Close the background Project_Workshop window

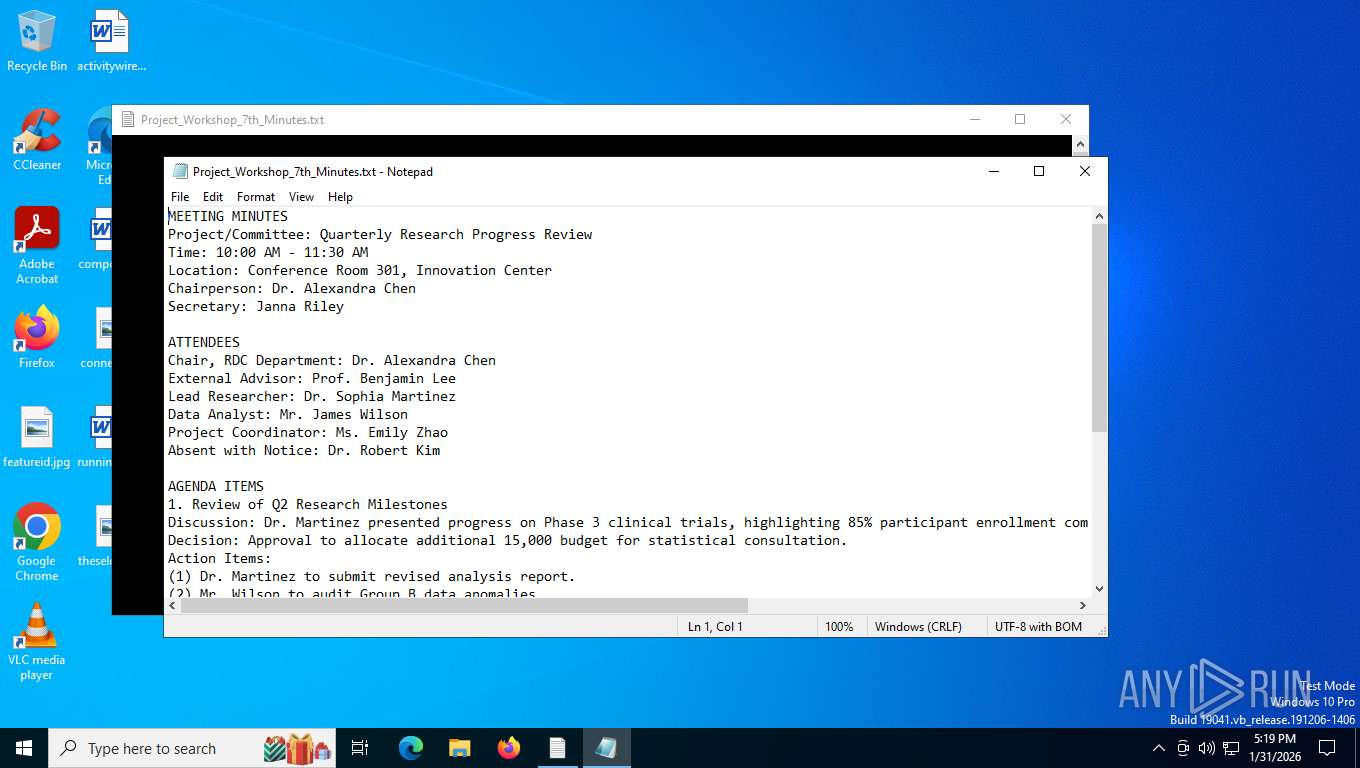pyautogui.click(x=1066, y=119)
